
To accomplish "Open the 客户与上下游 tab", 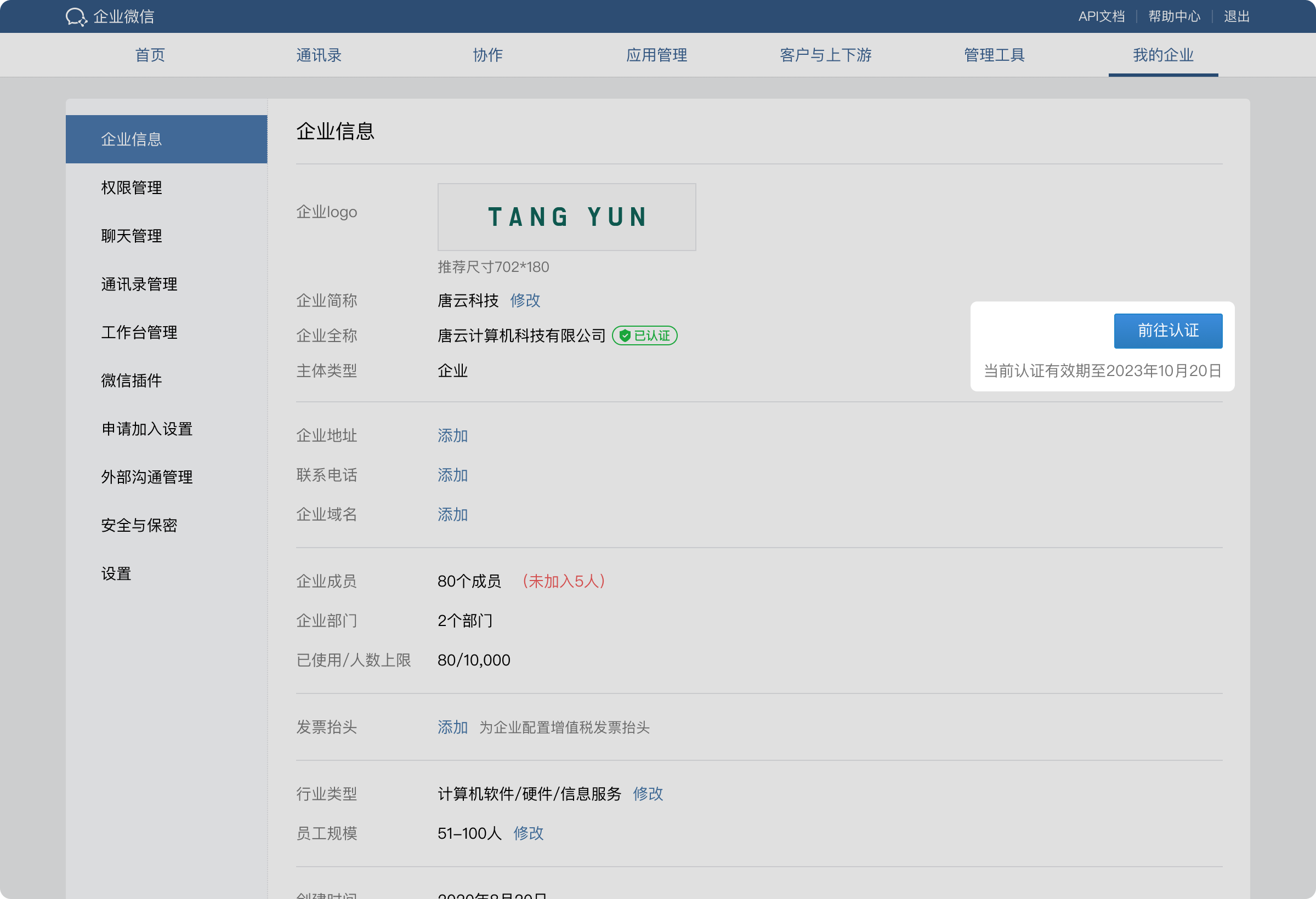I will pos(826,55).
